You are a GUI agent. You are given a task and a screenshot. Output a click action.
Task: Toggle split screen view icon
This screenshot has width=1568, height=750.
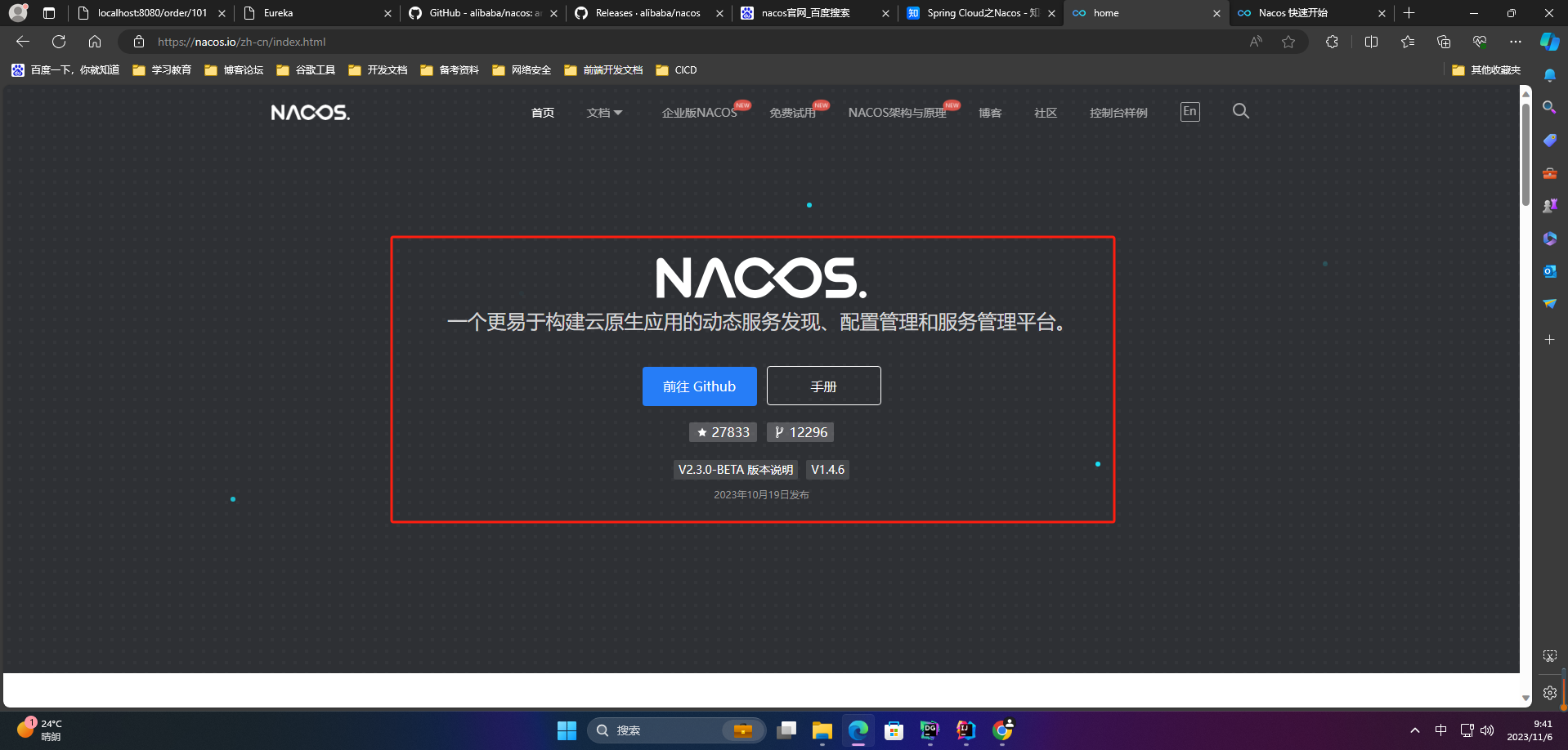pyautogui.click(x=1371, y=42)
